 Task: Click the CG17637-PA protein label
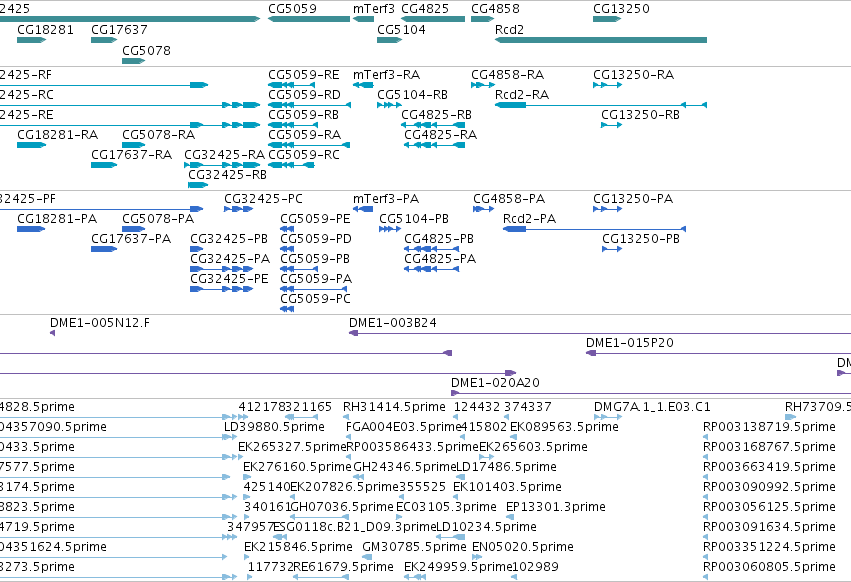point(131,238)
